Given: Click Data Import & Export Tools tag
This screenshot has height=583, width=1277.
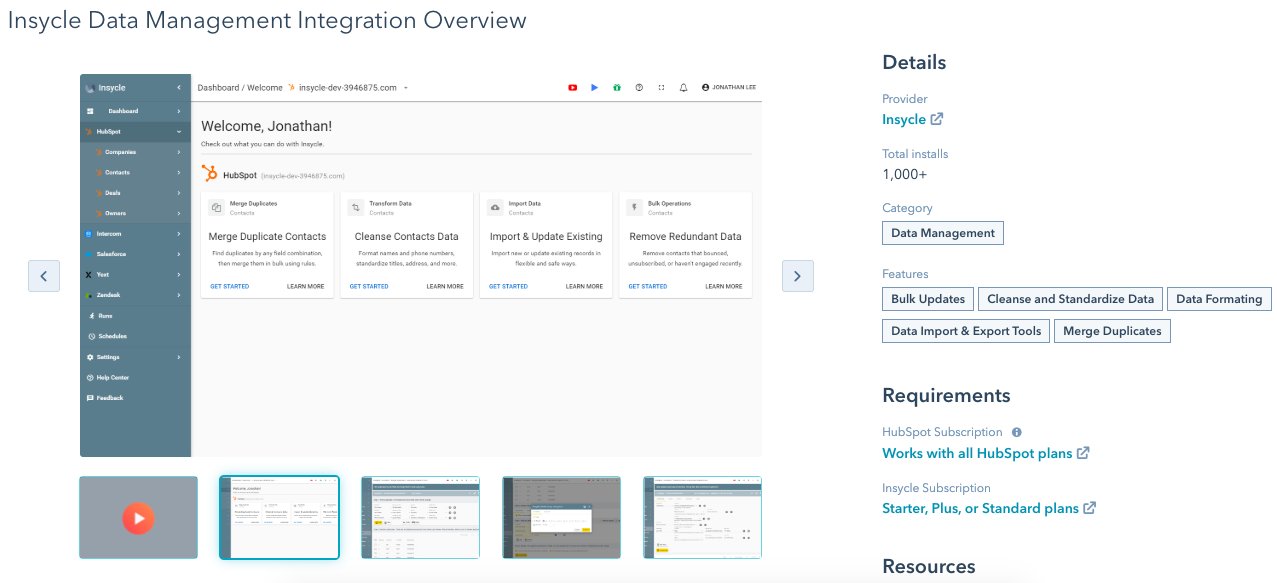Looking at the screenshot, I should (966, 331).
